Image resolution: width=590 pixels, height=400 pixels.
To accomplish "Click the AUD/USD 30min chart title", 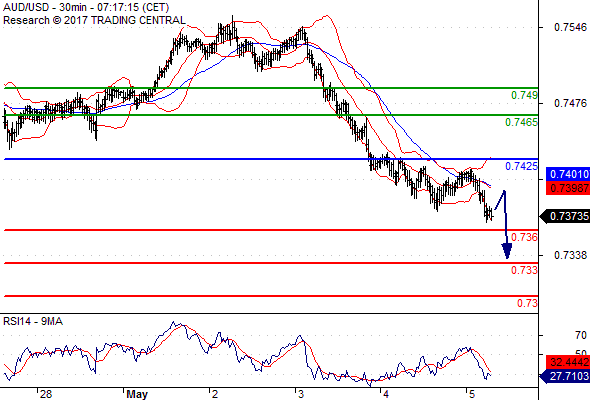I will pyautogui.click(x=86, y=7).
